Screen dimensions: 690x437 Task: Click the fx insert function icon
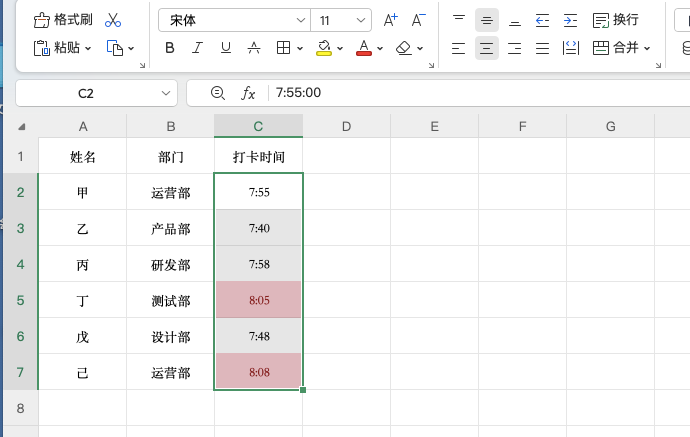tap(249, 93)
